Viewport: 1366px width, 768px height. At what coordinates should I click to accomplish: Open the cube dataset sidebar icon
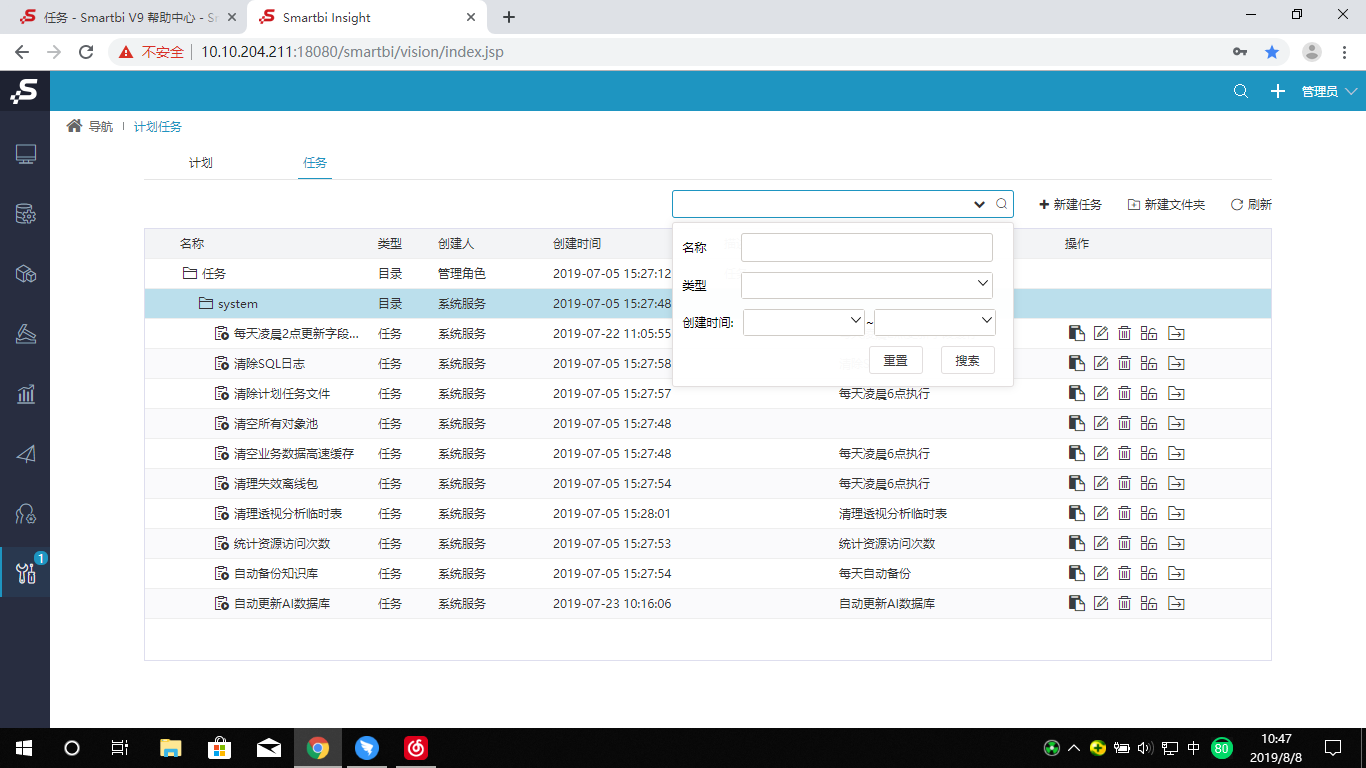tap(26, 274)
